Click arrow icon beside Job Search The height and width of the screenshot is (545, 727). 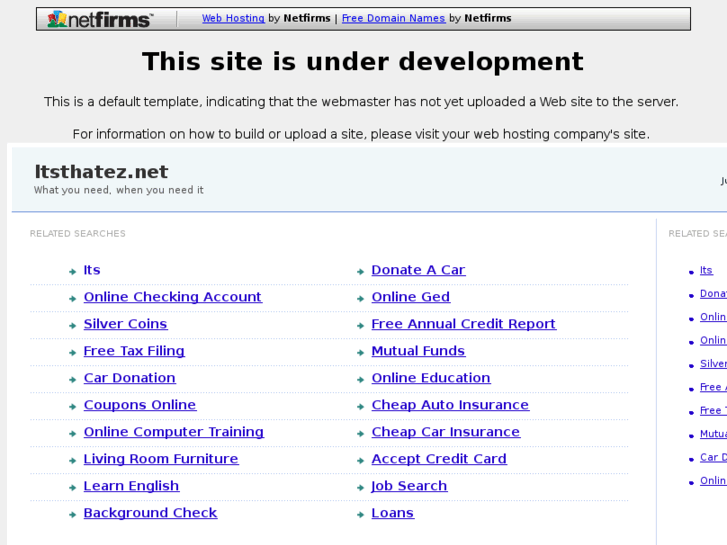[x=360, y=487]
